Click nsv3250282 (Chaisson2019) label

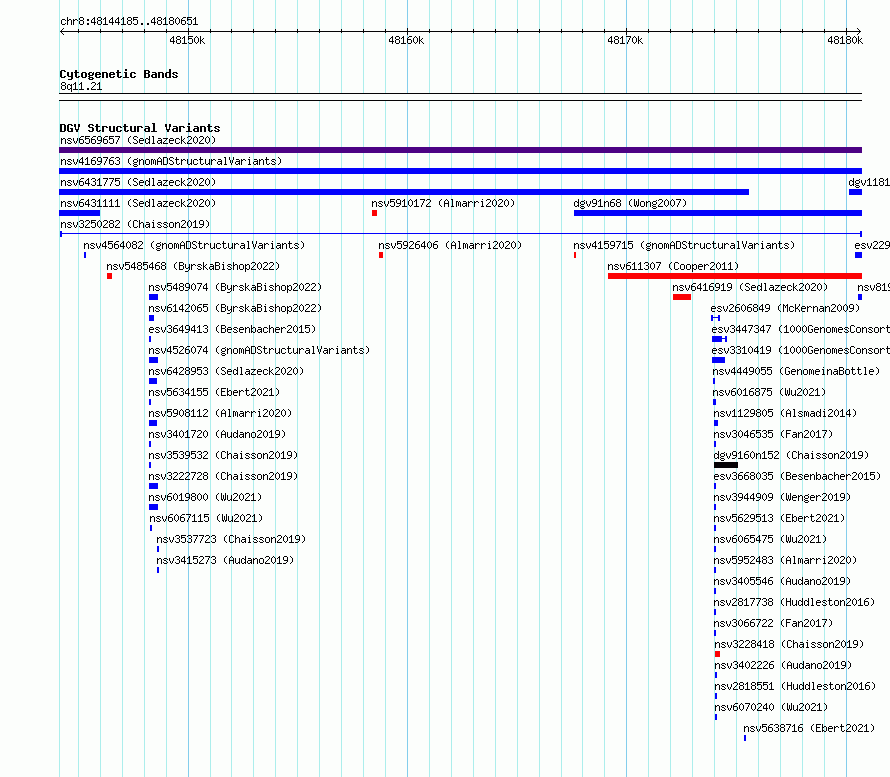[135, 224]
